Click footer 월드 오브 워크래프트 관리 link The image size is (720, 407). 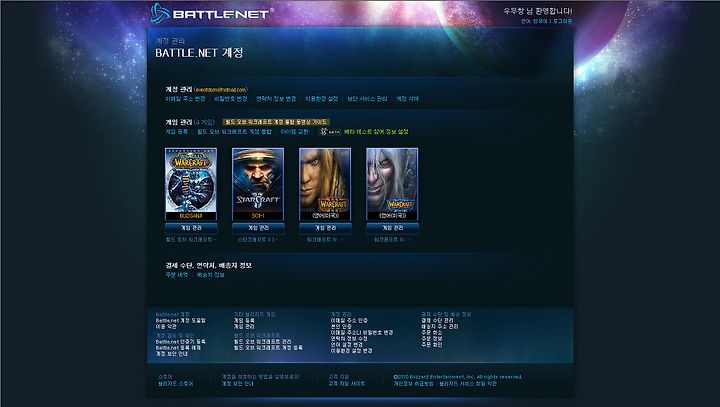pyautogui.click(x=263, y=342)
